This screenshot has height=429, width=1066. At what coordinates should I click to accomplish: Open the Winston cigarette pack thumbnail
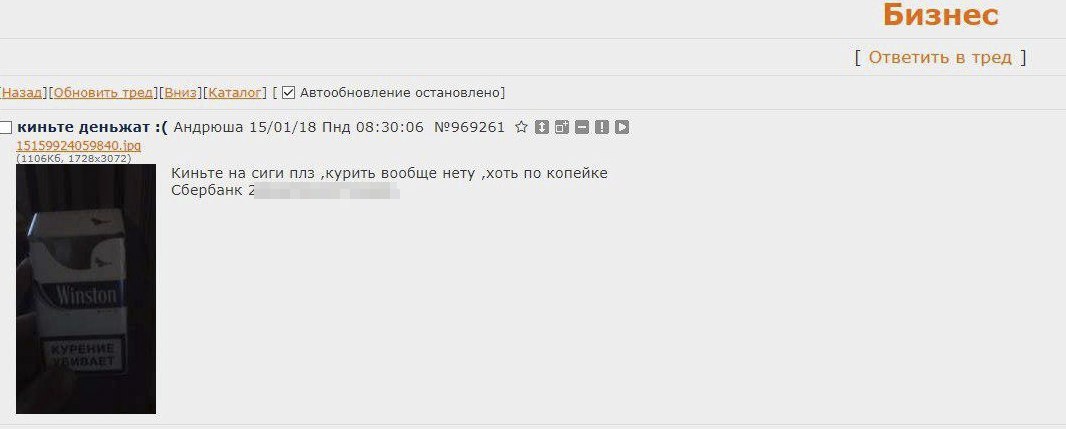click(x=86, y=289)
